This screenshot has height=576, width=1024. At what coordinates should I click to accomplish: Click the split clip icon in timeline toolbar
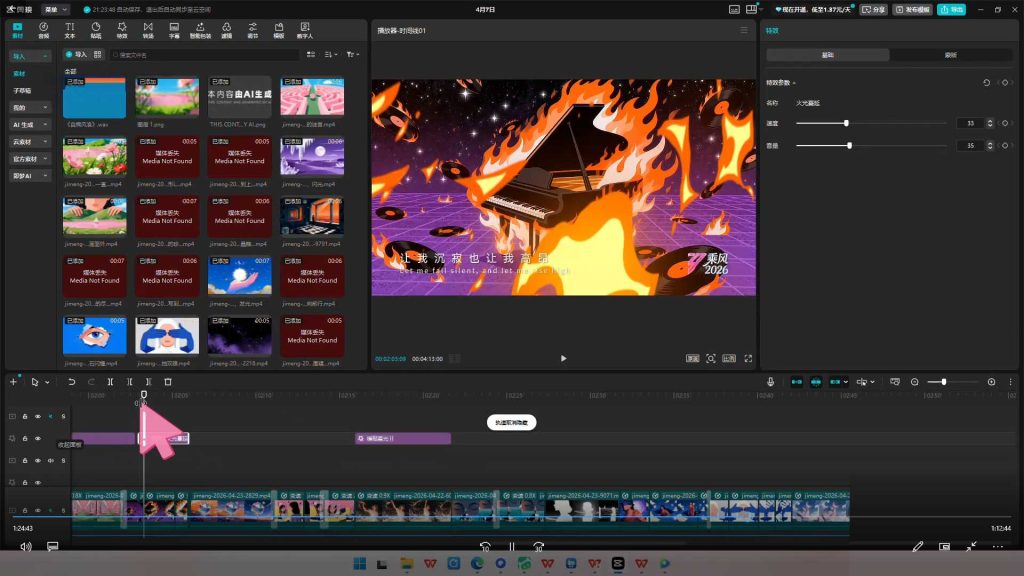(x=110, y=382)
